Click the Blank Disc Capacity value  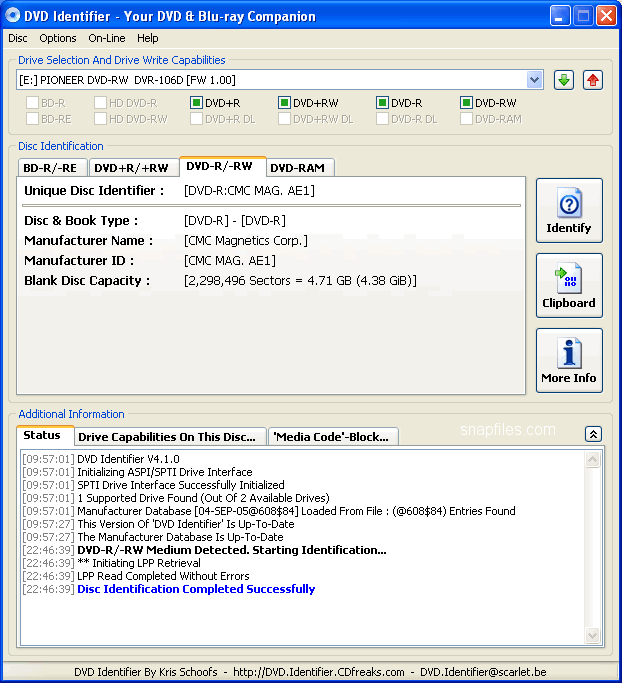point(300,281)
